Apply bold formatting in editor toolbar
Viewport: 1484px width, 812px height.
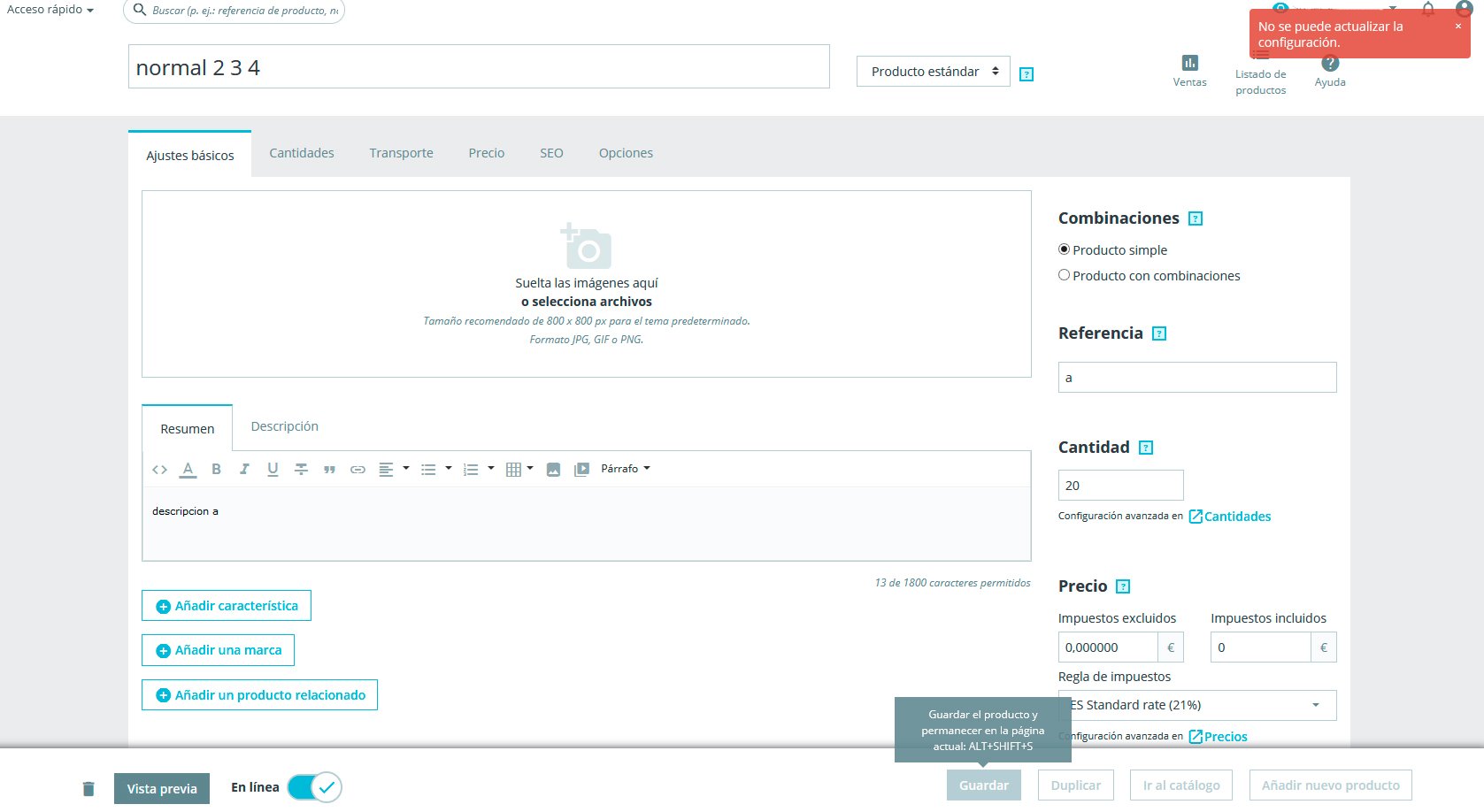tap(216, 470)
